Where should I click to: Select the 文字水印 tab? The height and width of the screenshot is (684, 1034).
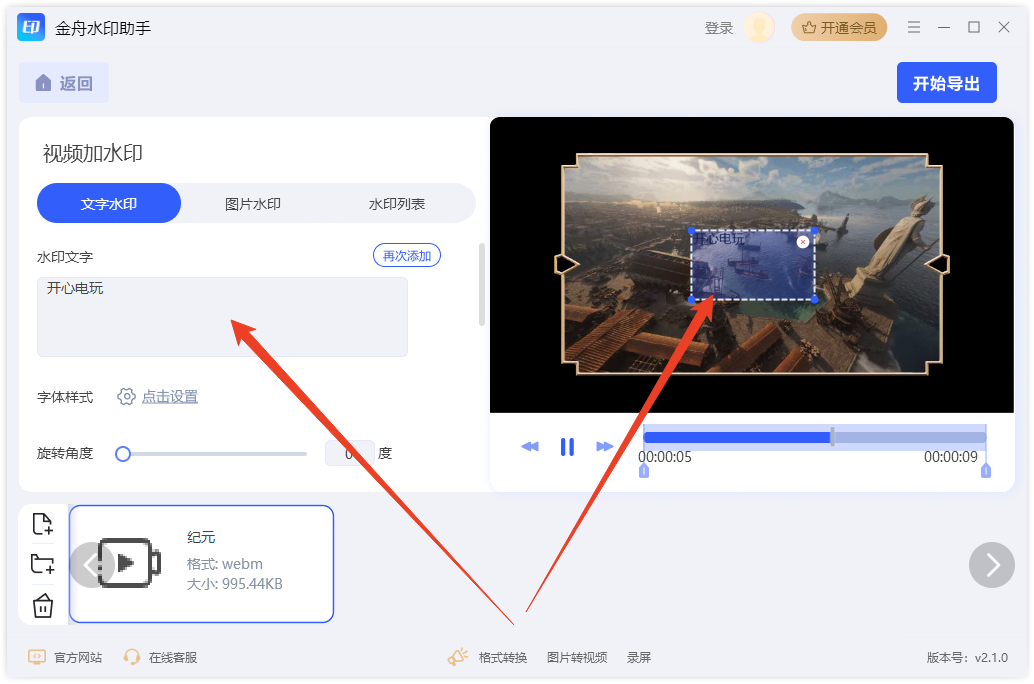tap(108, 203)
